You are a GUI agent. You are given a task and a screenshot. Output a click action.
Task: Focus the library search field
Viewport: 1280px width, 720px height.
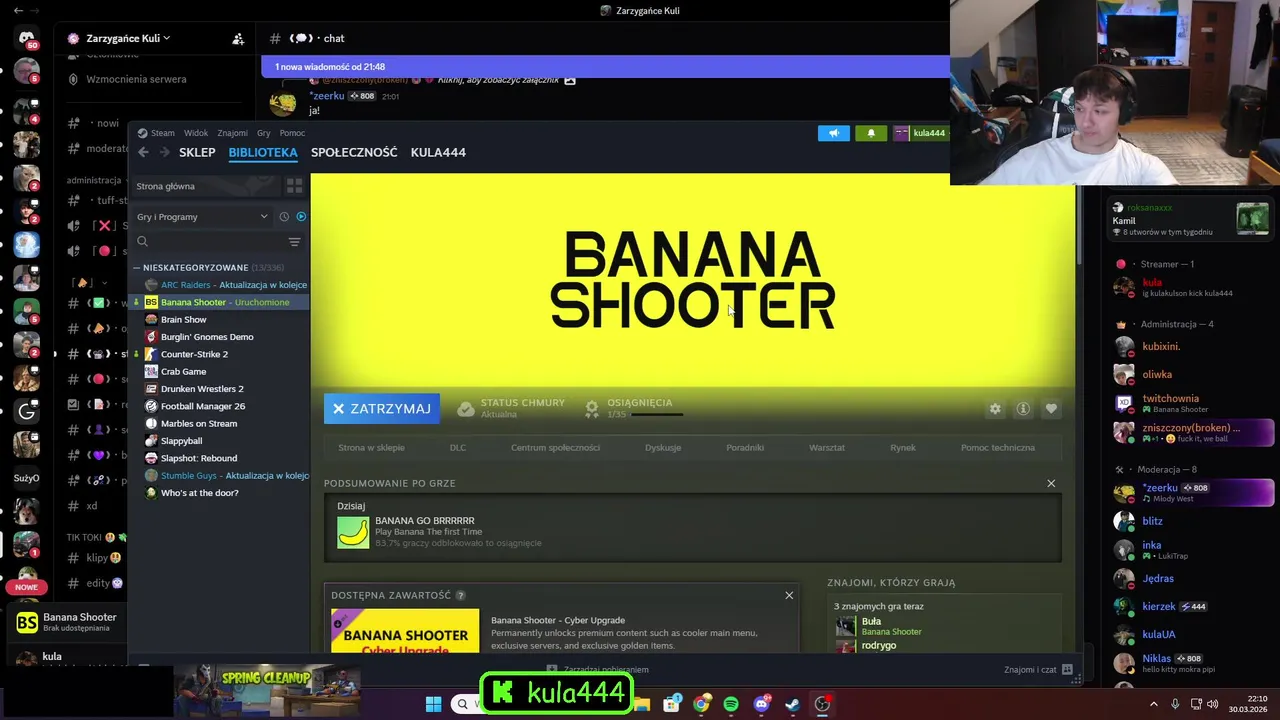pos(208,242)
